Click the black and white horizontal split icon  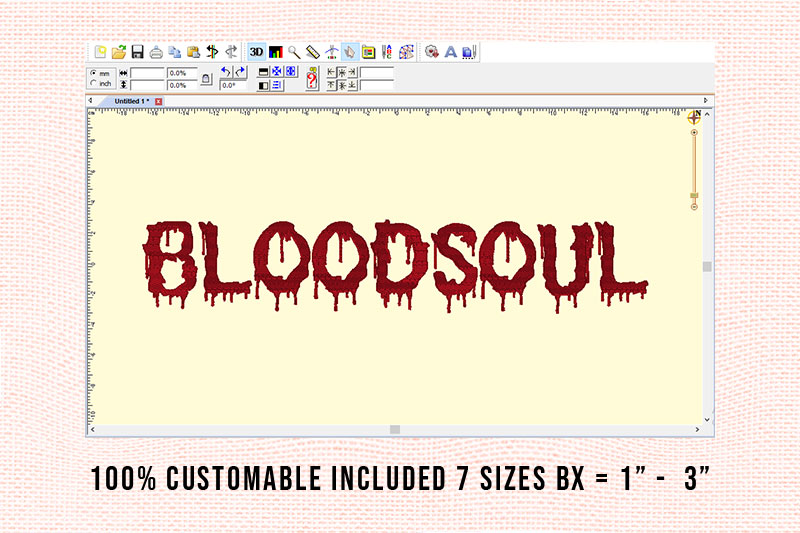(x=263, y=72)
